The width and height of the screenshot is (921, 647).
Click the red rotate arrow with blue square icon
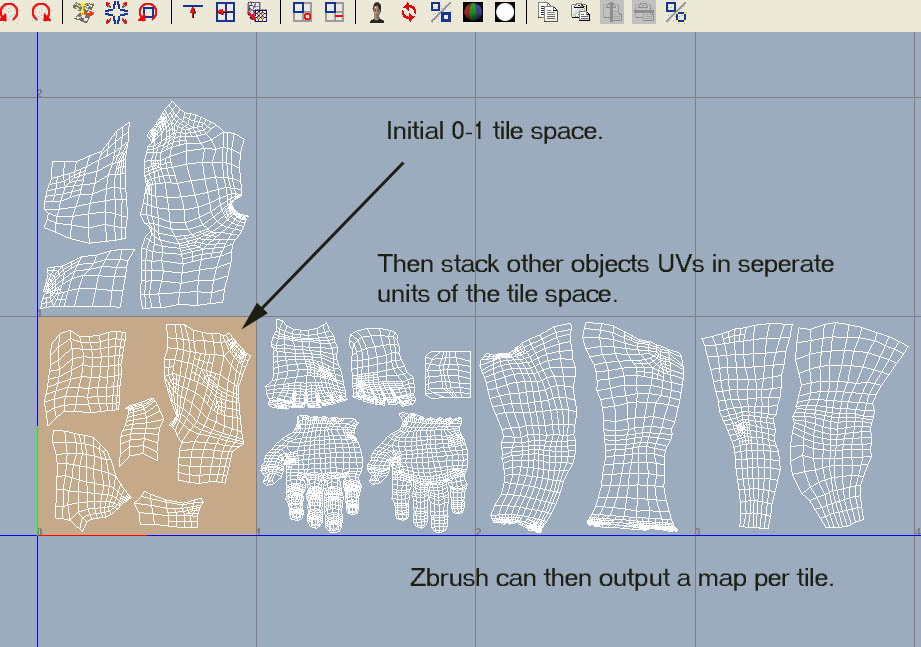click(x=148, y=12)
